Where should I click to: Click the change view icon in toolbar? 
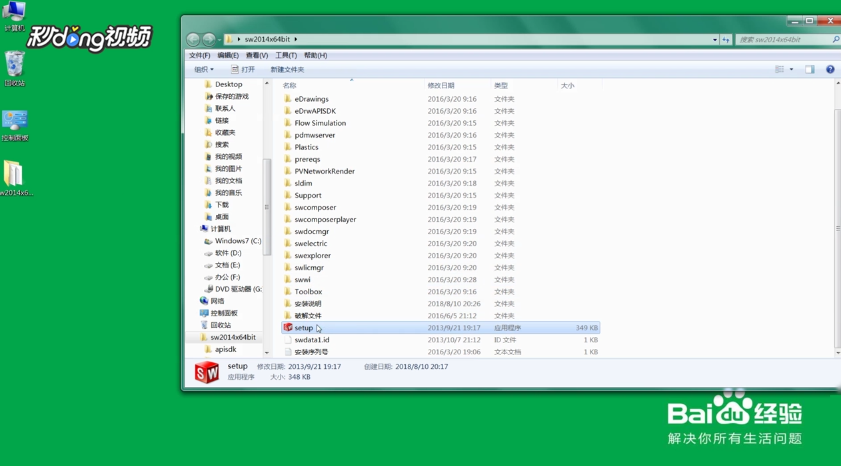[779, 69]
